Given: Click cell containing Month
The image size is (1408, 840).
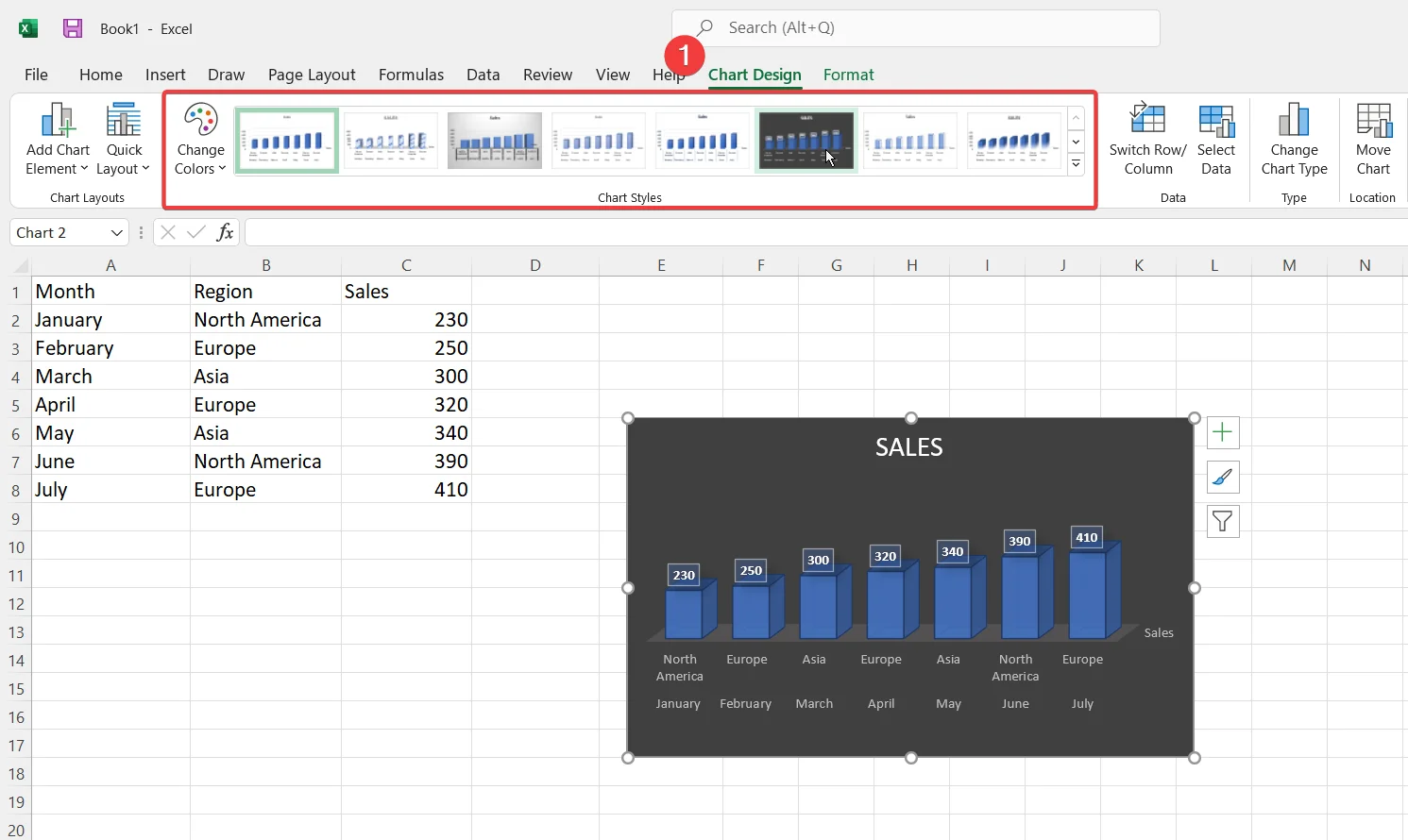Looking at the screenshot, I should click(110, 291).
